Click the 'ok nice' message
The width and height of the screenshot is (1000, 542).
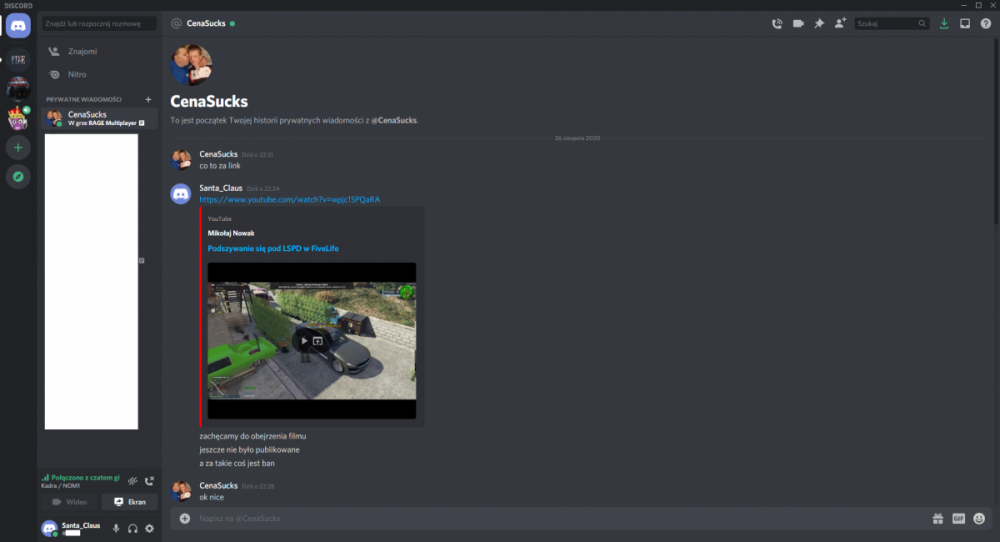(212, 497)
